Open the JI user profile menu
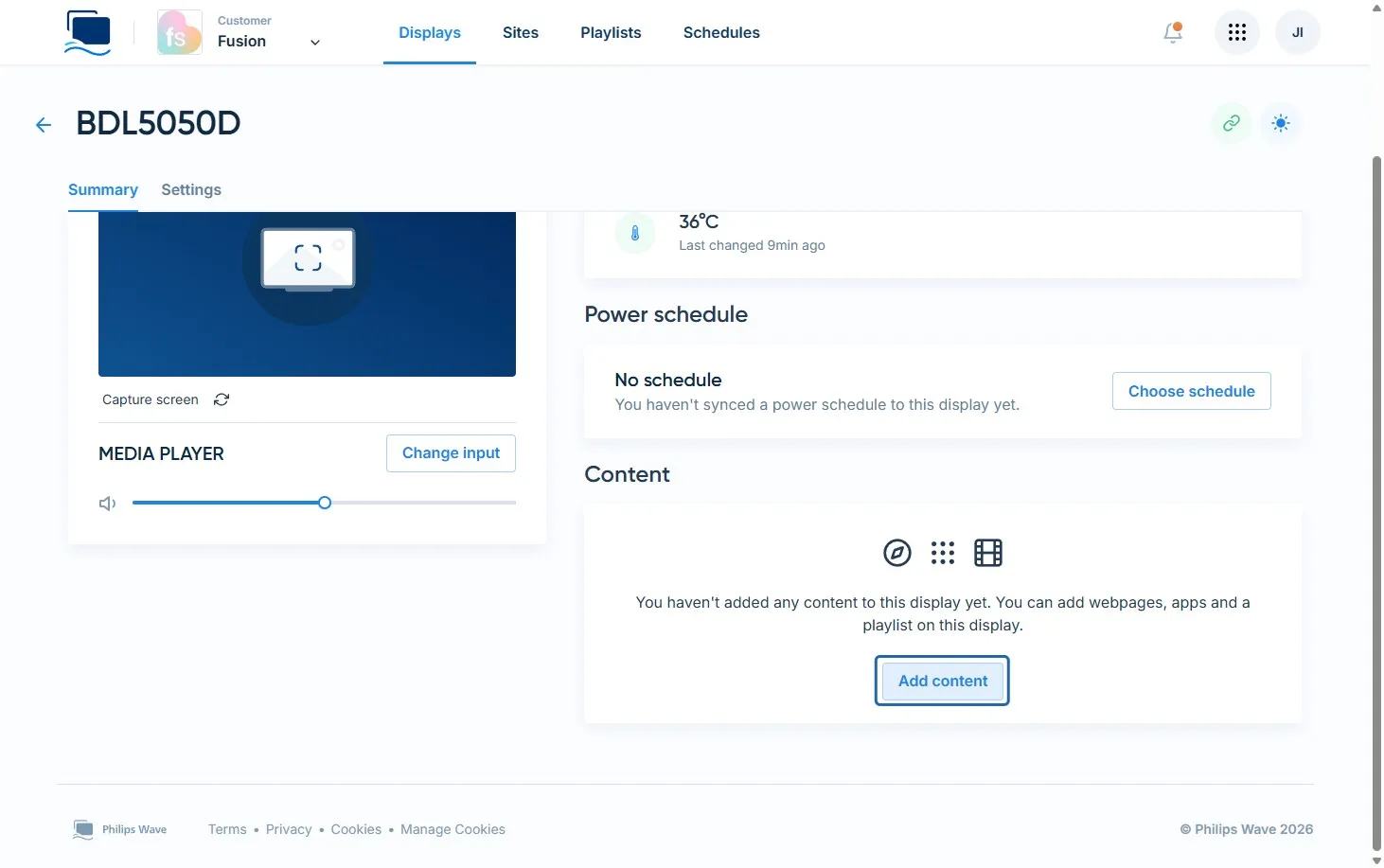This screenshot has height=868, width=1384. pos(1298,32)
